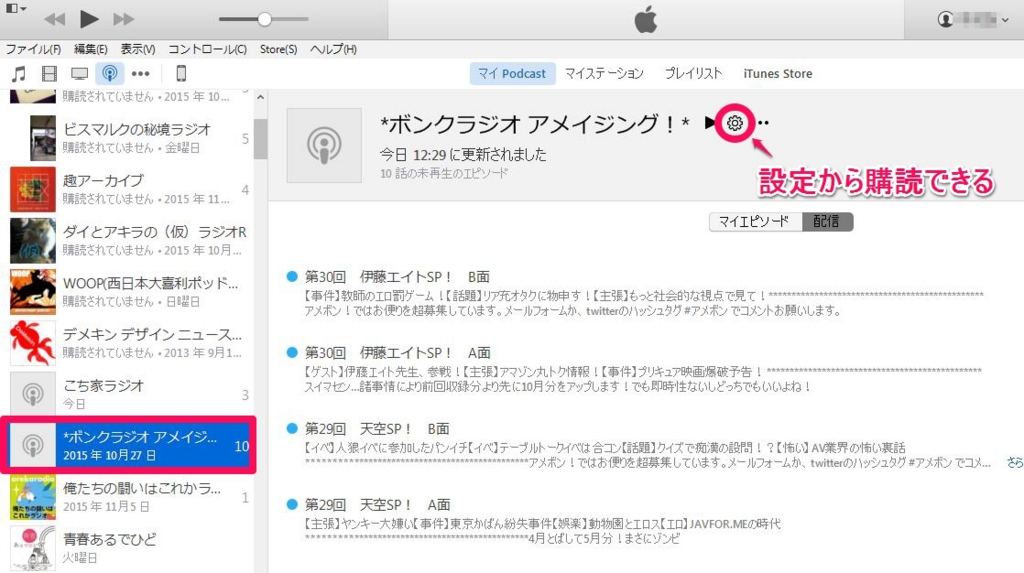This screenshot has height=573, width=1024.
Task: Play the ボンクラジオ podcast via header triangle
Action: point(710,122)
